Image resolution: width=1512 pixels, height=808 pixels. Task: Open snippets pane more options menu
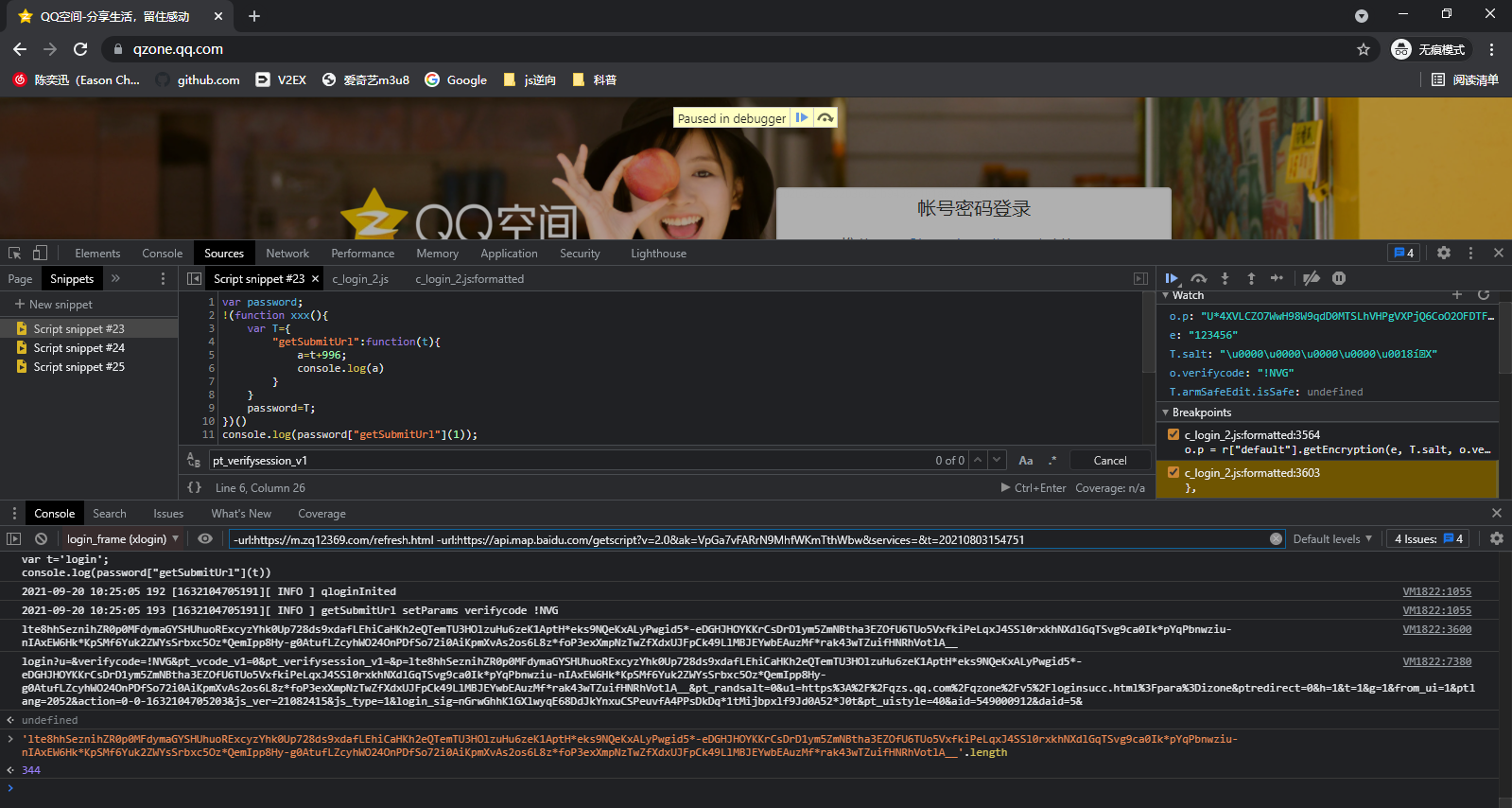pyautogui.click(x=163, y=279)
